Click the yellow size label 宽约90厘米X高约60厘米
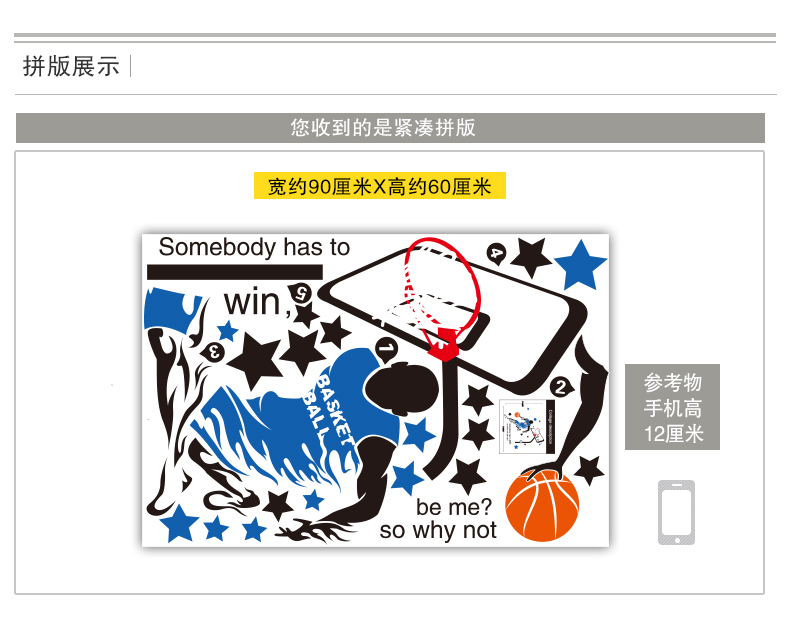The width and height of the screenshot is (790, 634). click(x=379, y=186)
